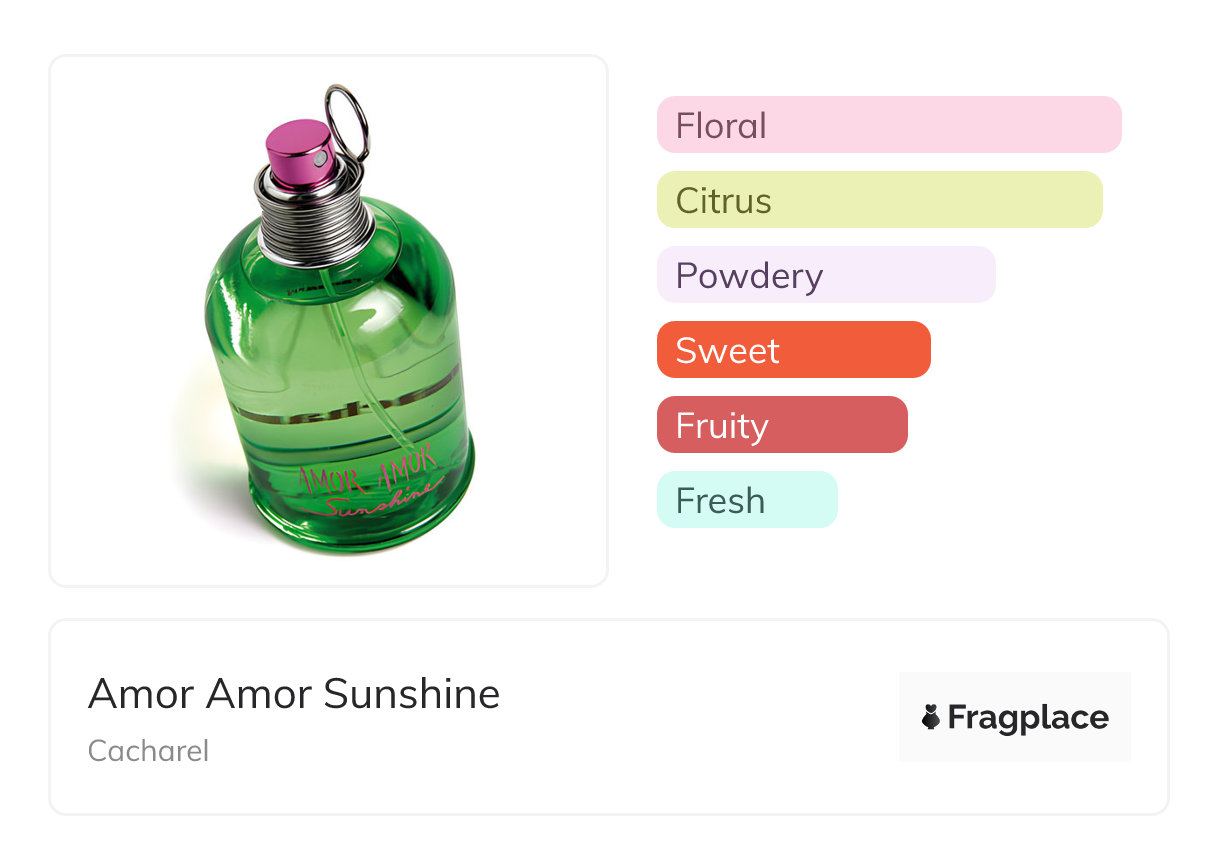Click the pink Amor Amor script on the bottle
1218x864 pixels.
tap(367, 468)
